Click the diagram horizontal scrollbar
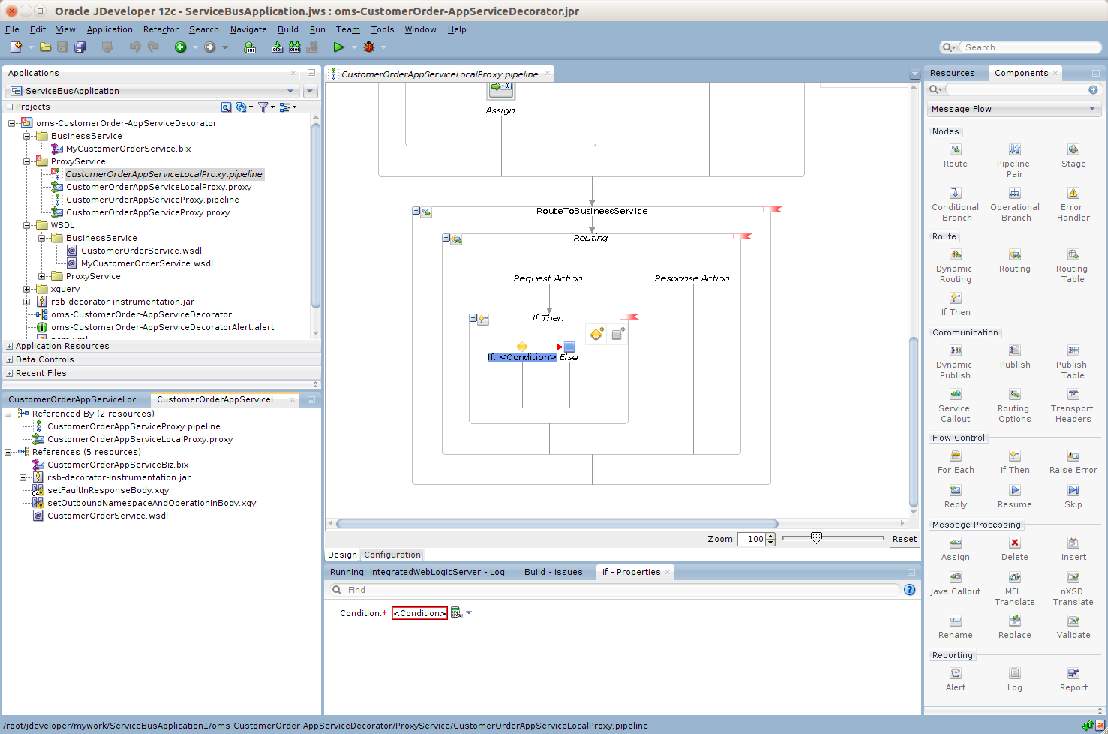 [x=557, y=523]
